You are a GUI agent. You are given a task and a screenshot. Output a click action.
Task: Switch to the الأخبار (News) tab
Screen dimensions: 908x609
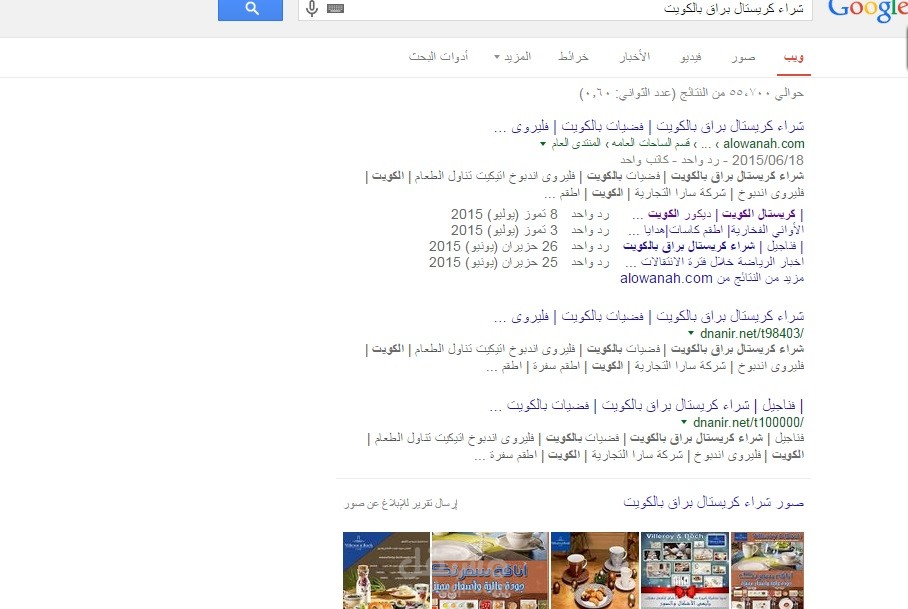click(635, 57)
